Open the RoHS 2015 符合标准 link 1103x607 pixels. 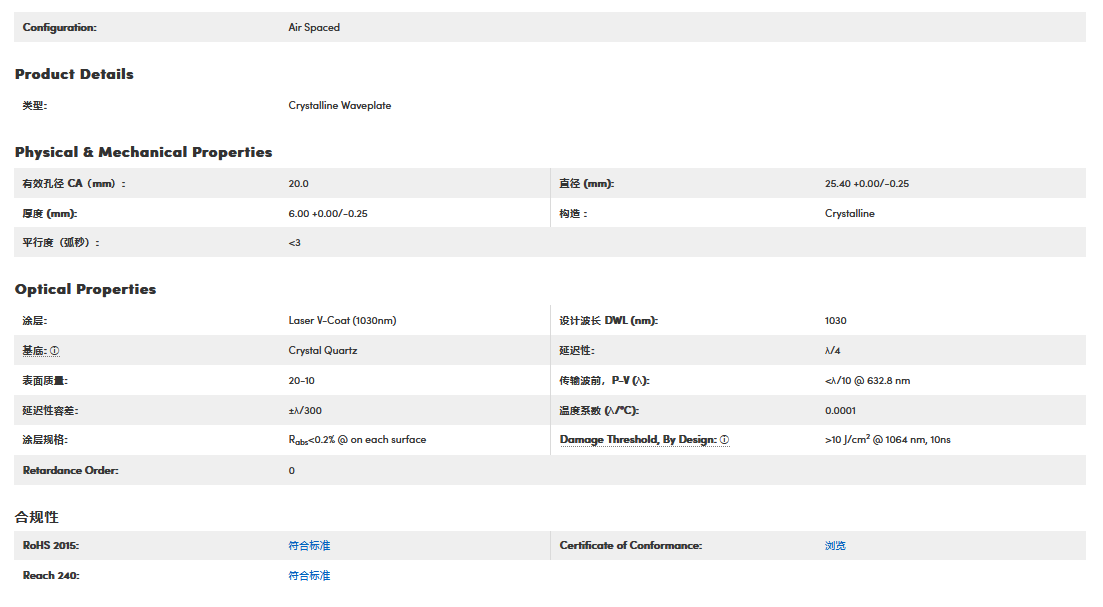coord(309,546)
